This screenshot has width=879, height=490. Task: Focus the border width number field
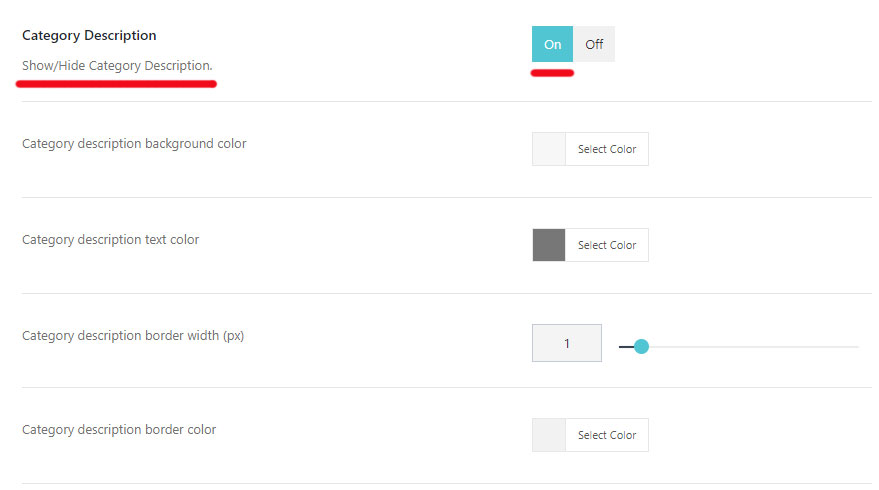[567, 343]
